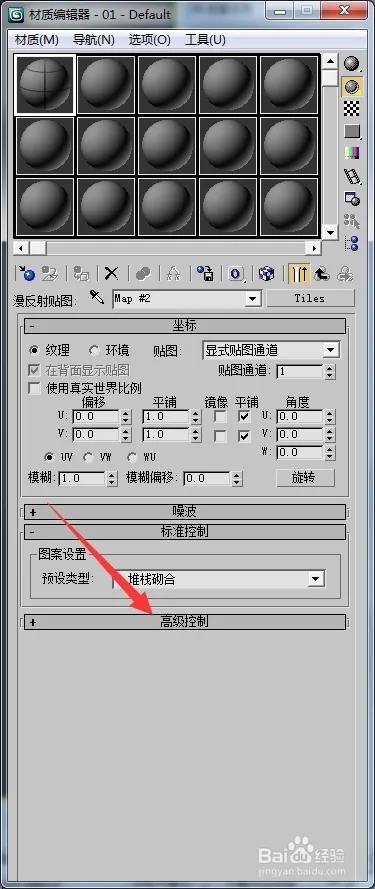Open the 导航(N) menu
This screenshot has height=889, width=375.
tap(94, 39)
